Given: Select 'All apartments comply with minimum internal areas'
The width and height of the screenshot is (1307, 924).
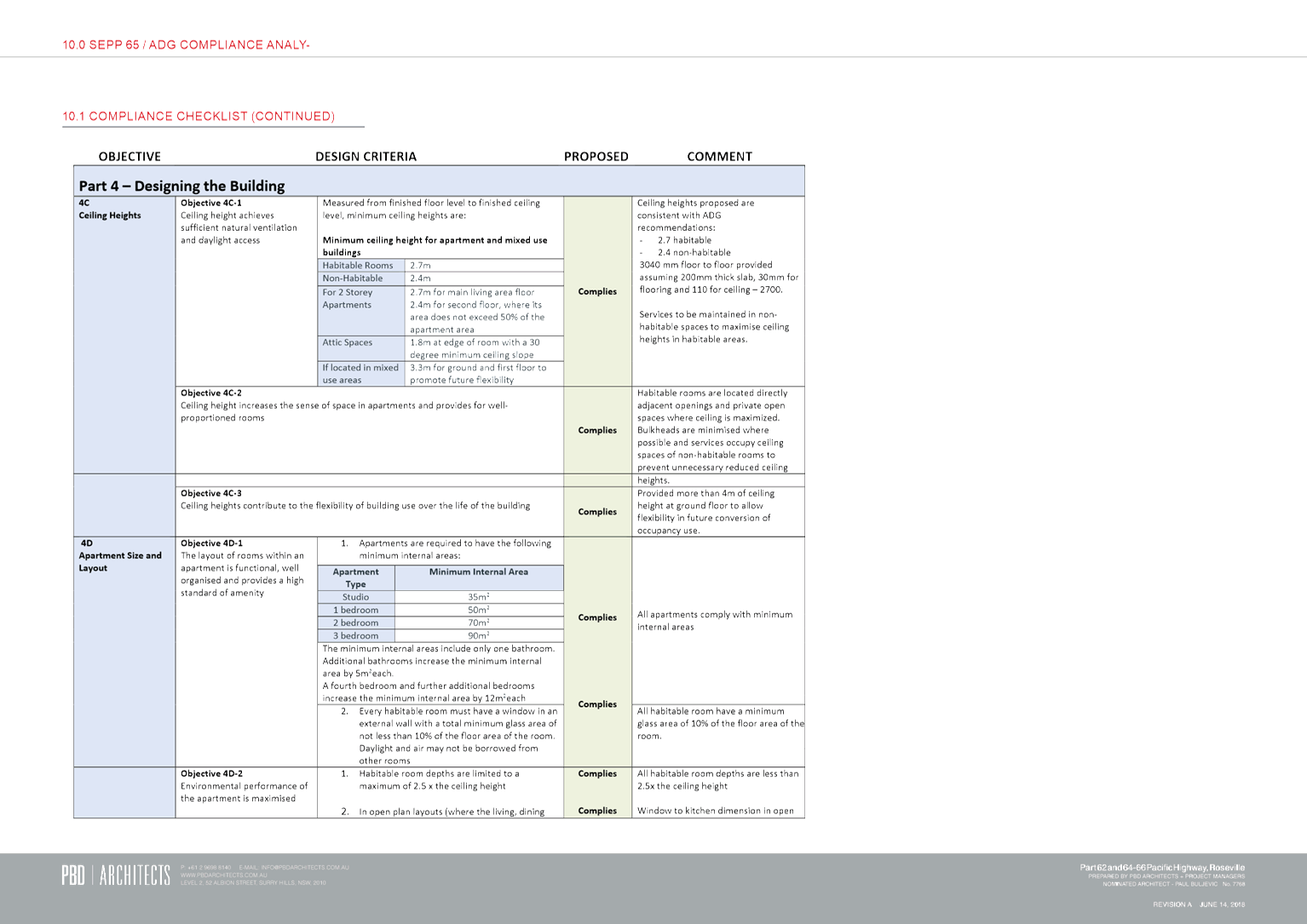Looking at the screenshot, I should click(x=715, y=621).
